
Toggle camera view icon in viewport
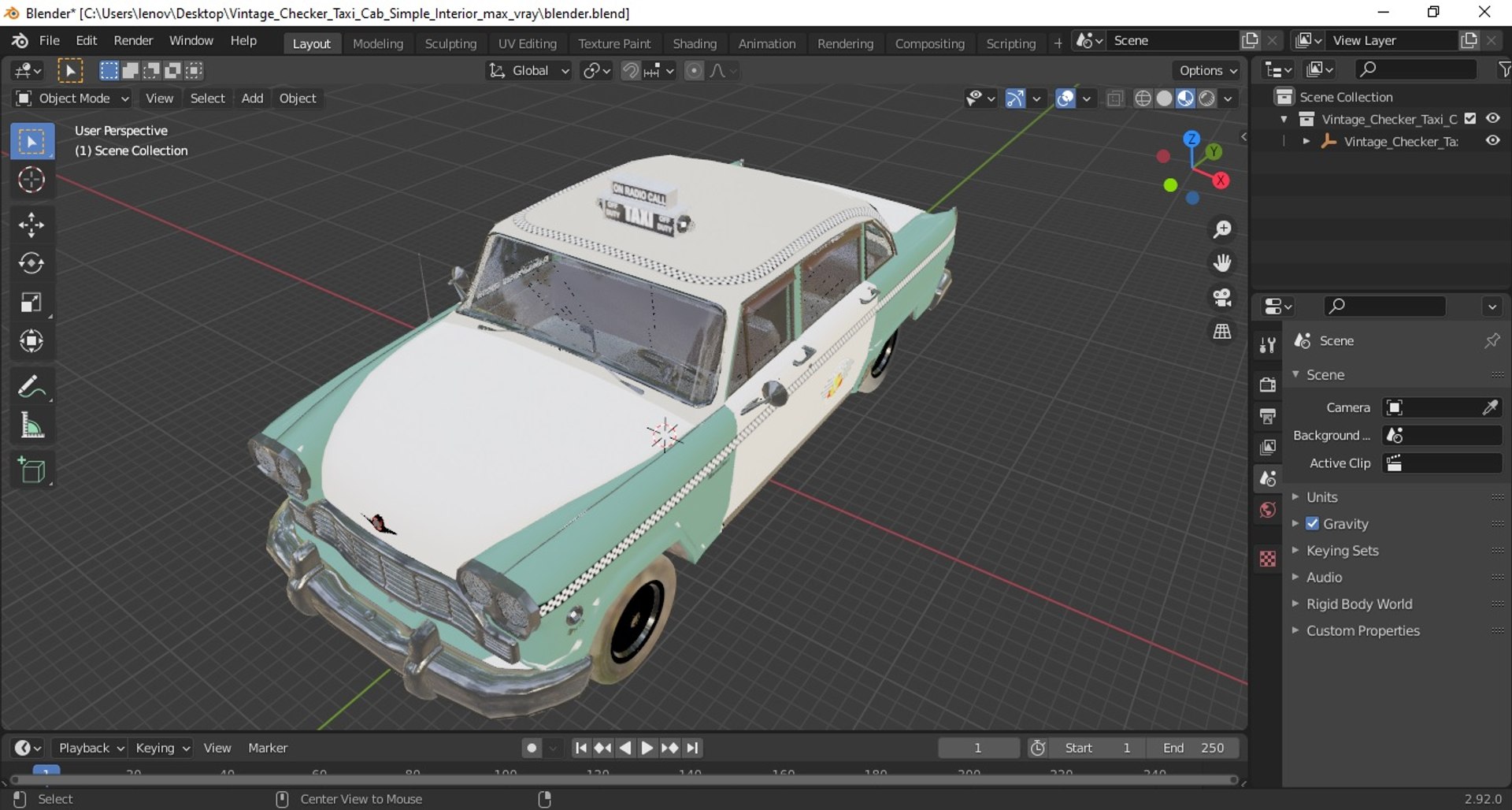pos(1222,298)
